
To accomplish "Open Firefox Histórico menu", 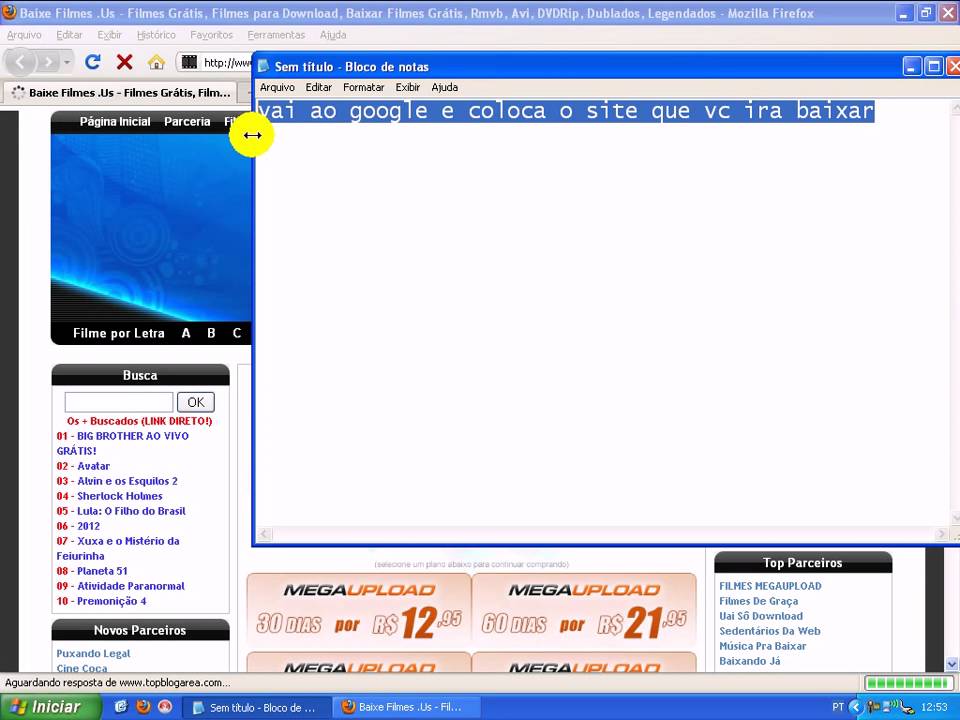I will click(156, 35).
